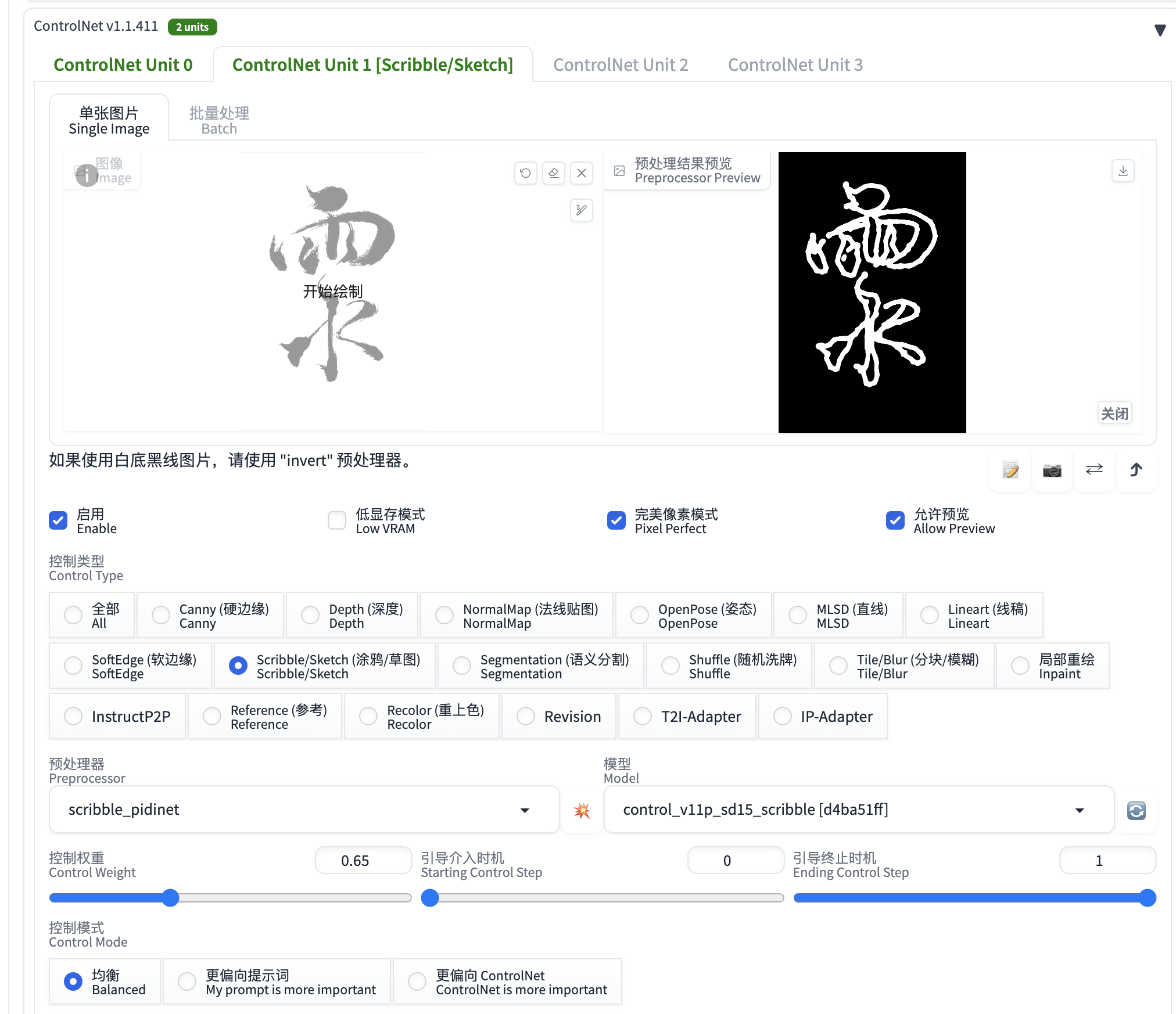Mirror webcam with swap arrows icon
The width and height of the screenshot is (1176, 1014).
[x=1094, y=470]
